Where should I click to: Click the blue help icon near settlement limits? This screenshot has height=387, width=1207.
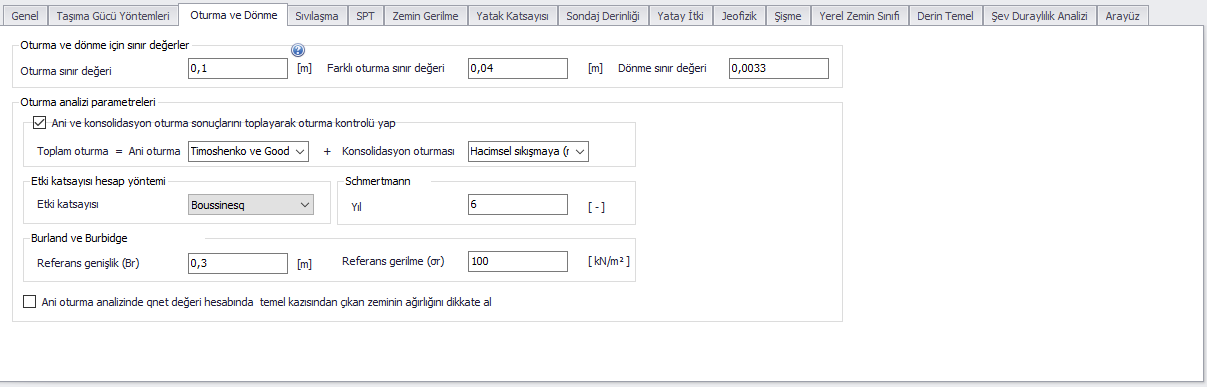(x=297, y=51)
